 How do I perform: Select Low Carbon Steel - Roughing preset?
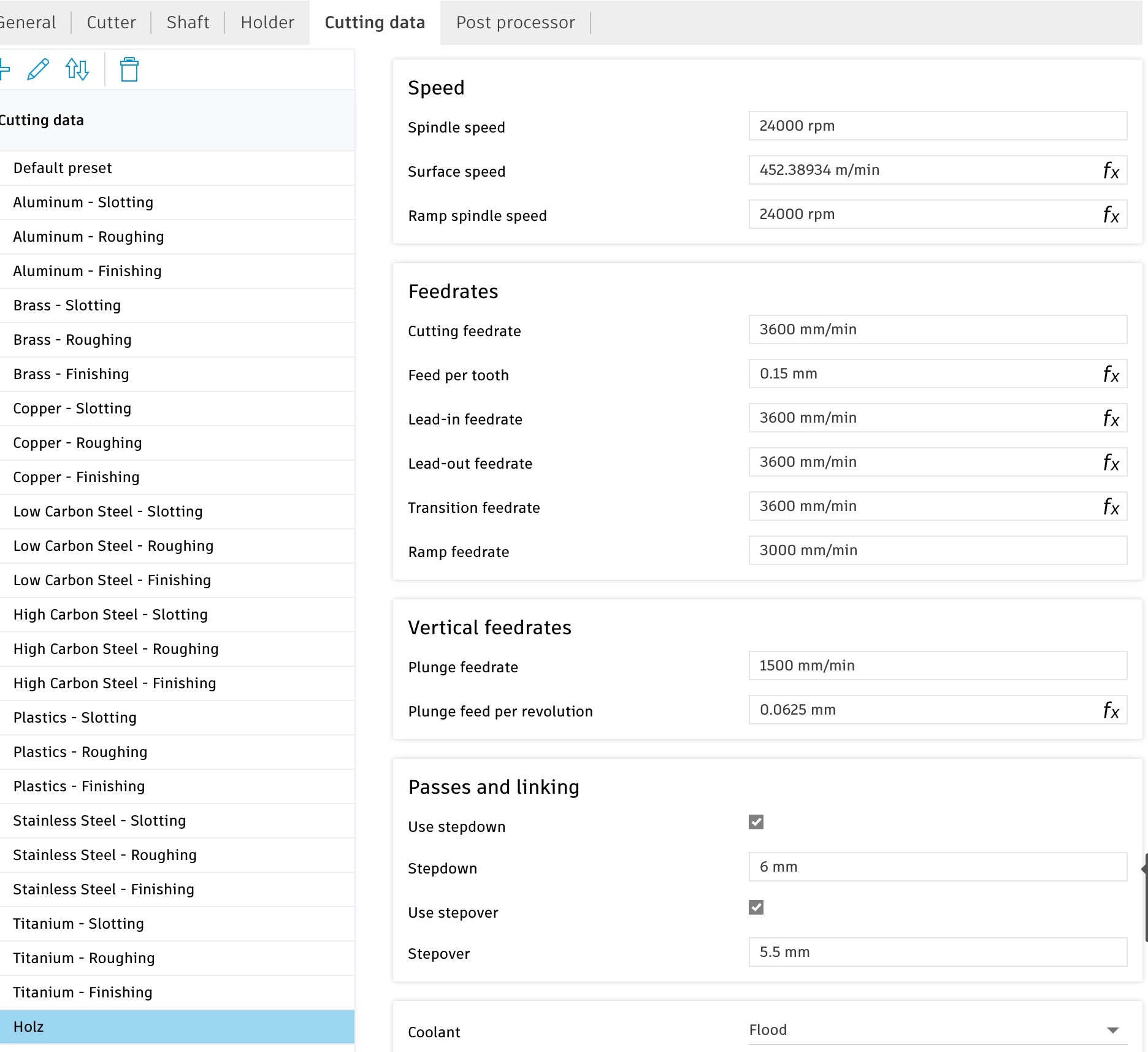[177, 546]
